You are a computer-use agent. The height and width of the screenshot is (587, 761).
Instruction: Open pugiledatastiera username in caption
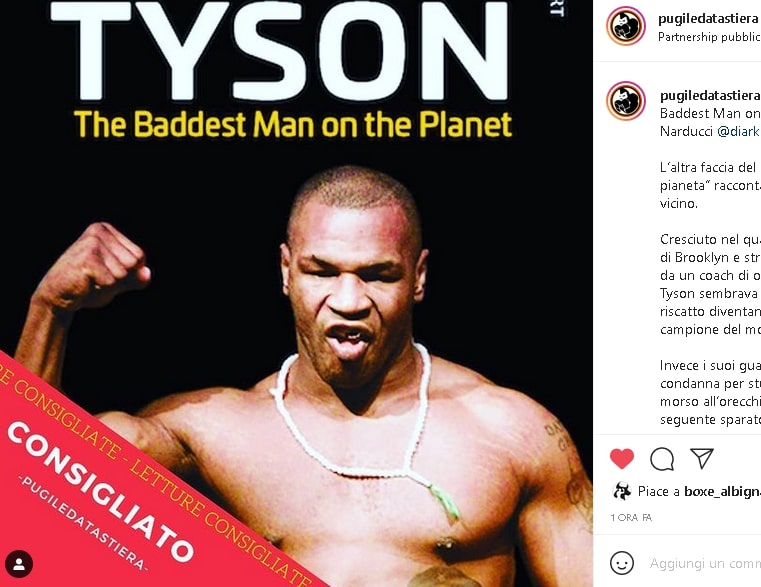[710, 95]
